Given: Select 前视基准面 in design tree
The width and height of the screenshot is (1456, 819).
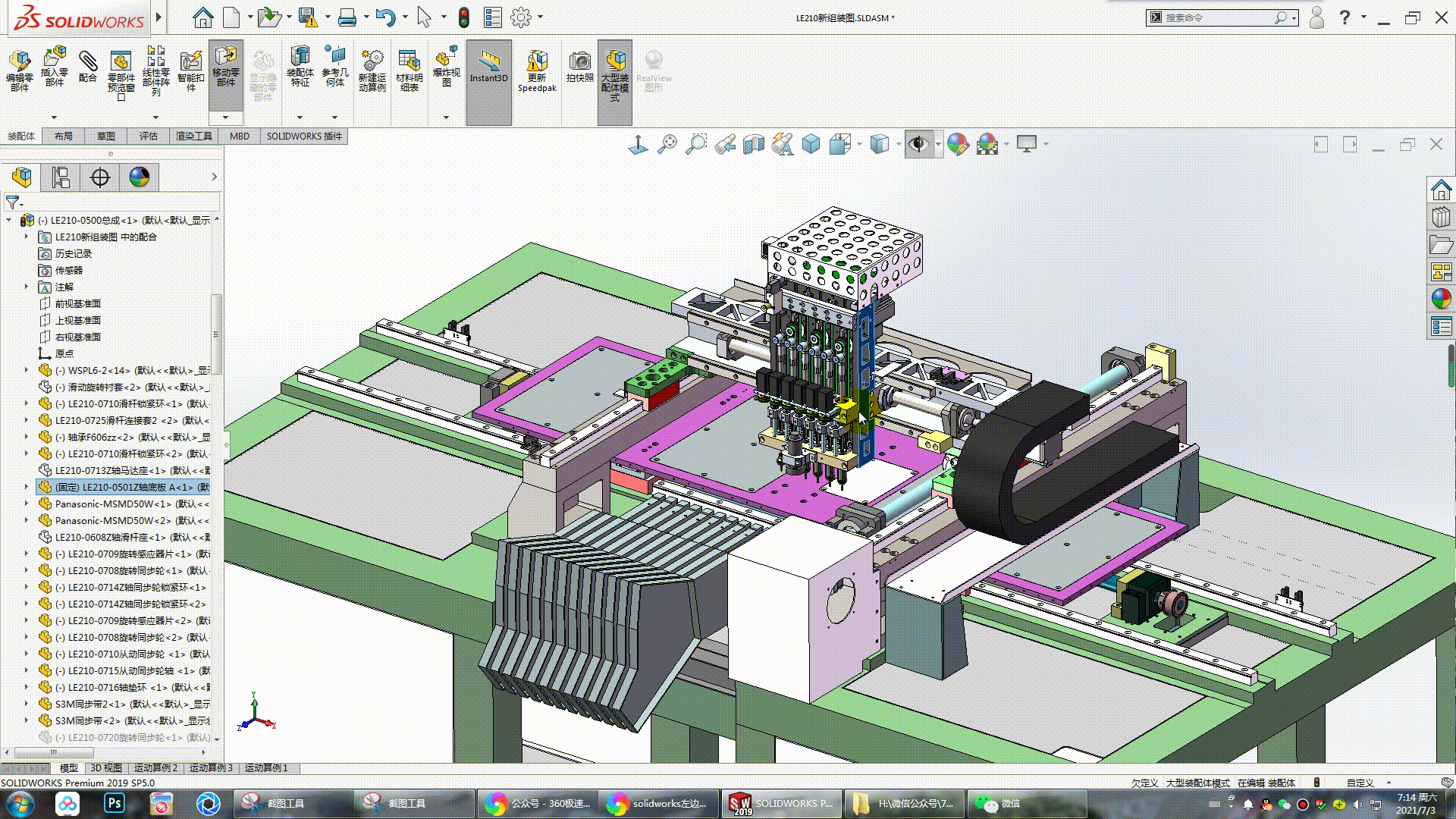Looking at the screenshot, I should pos(78,303).
